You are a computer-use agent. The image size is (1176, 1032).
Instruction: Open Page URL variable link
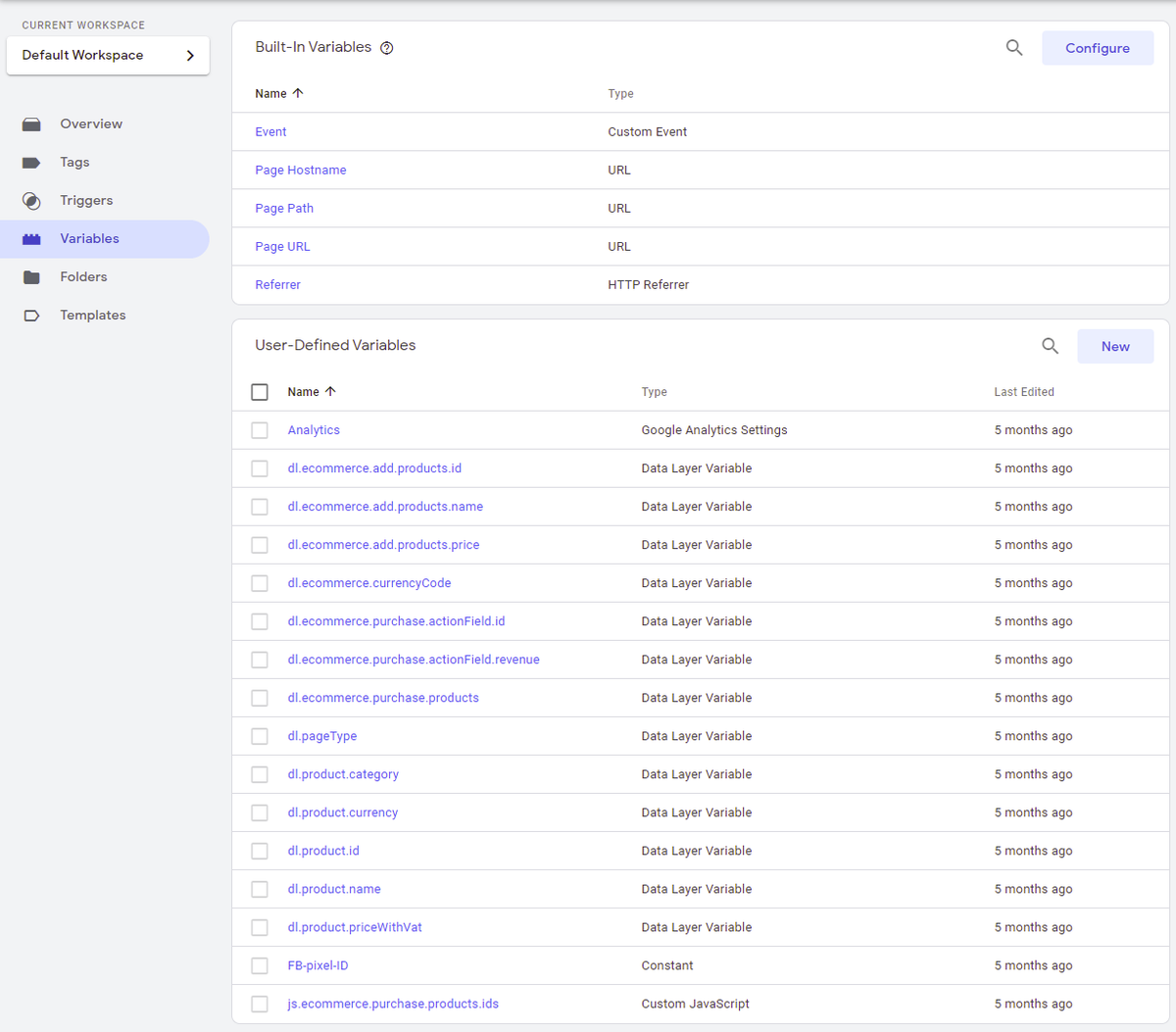pyautogui.click(x=282, y=247)
